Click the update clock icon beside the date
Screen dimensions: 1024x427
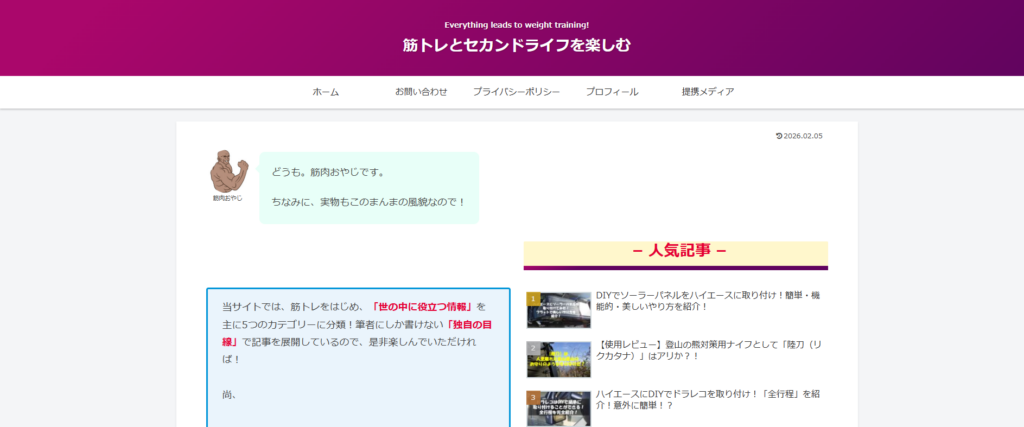point(779,136)
